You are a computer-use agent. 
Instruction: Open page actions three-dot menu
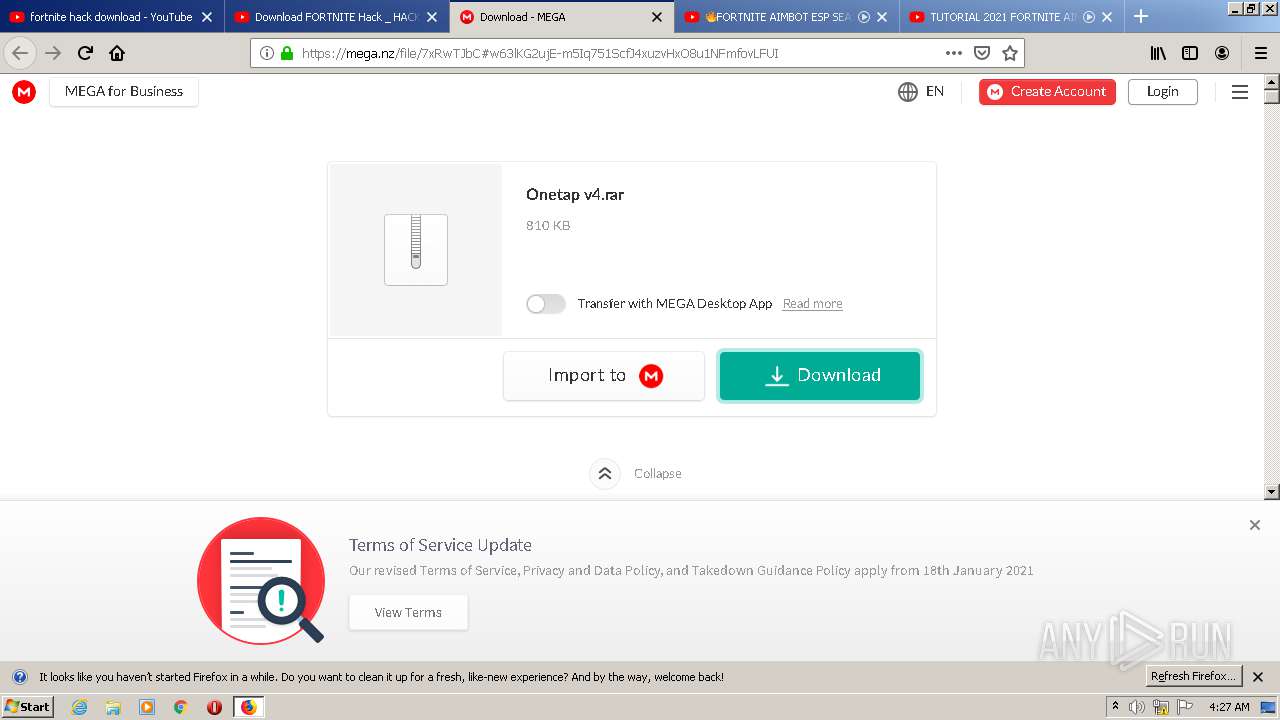pyautogui.click(x=954, y=53)
